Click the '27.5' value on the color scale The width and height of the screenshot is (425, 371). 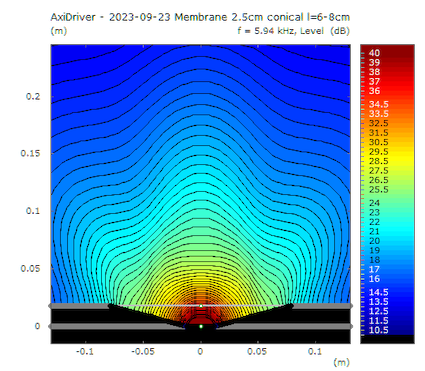[x=378, y=171]
